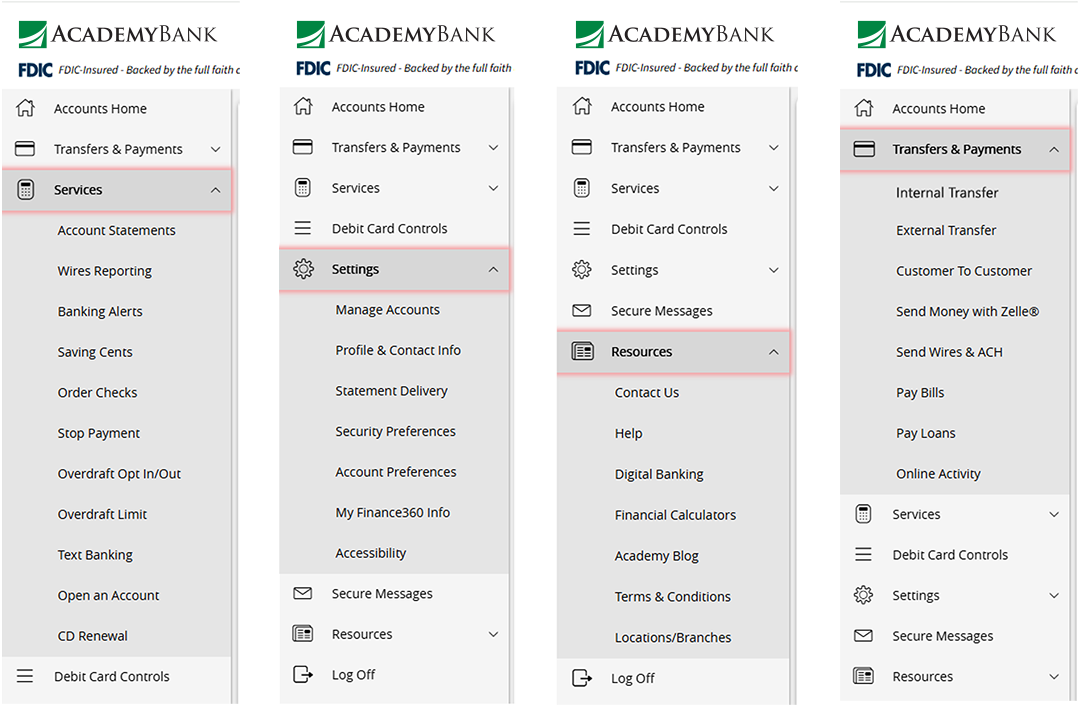This screenshot has width=1080, height=707.
Task: Click the home icon in the Transfers-expanded panel
Action: click(864, 108)
